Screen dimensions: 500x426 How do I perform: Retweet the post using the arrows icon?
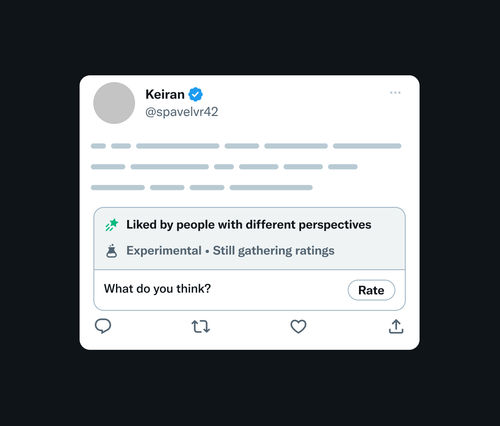pyautogui.click(x=201, y=327)
